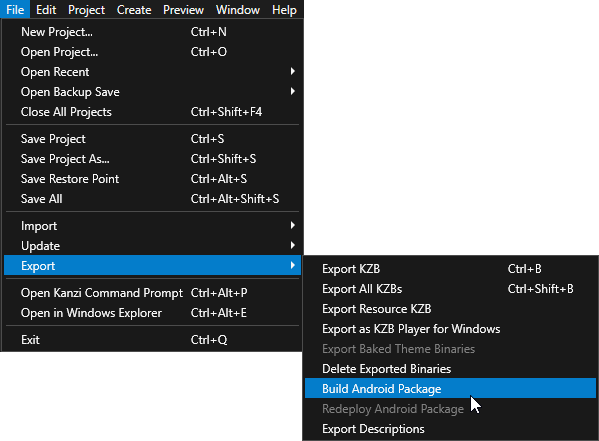Choose Open in Windows Explorer

coord(152,313)
